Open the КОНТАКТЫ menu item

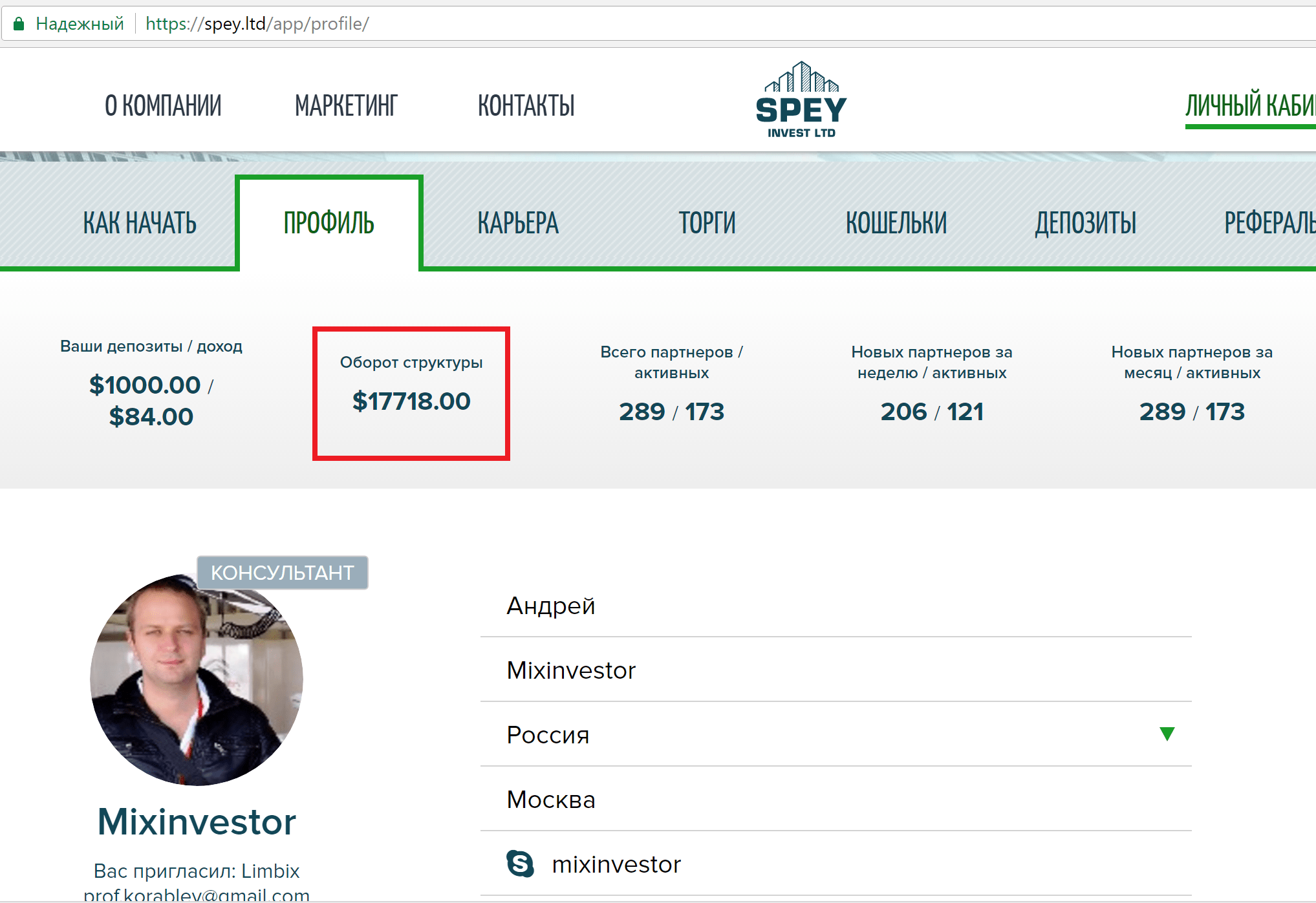tap(526, 105)
